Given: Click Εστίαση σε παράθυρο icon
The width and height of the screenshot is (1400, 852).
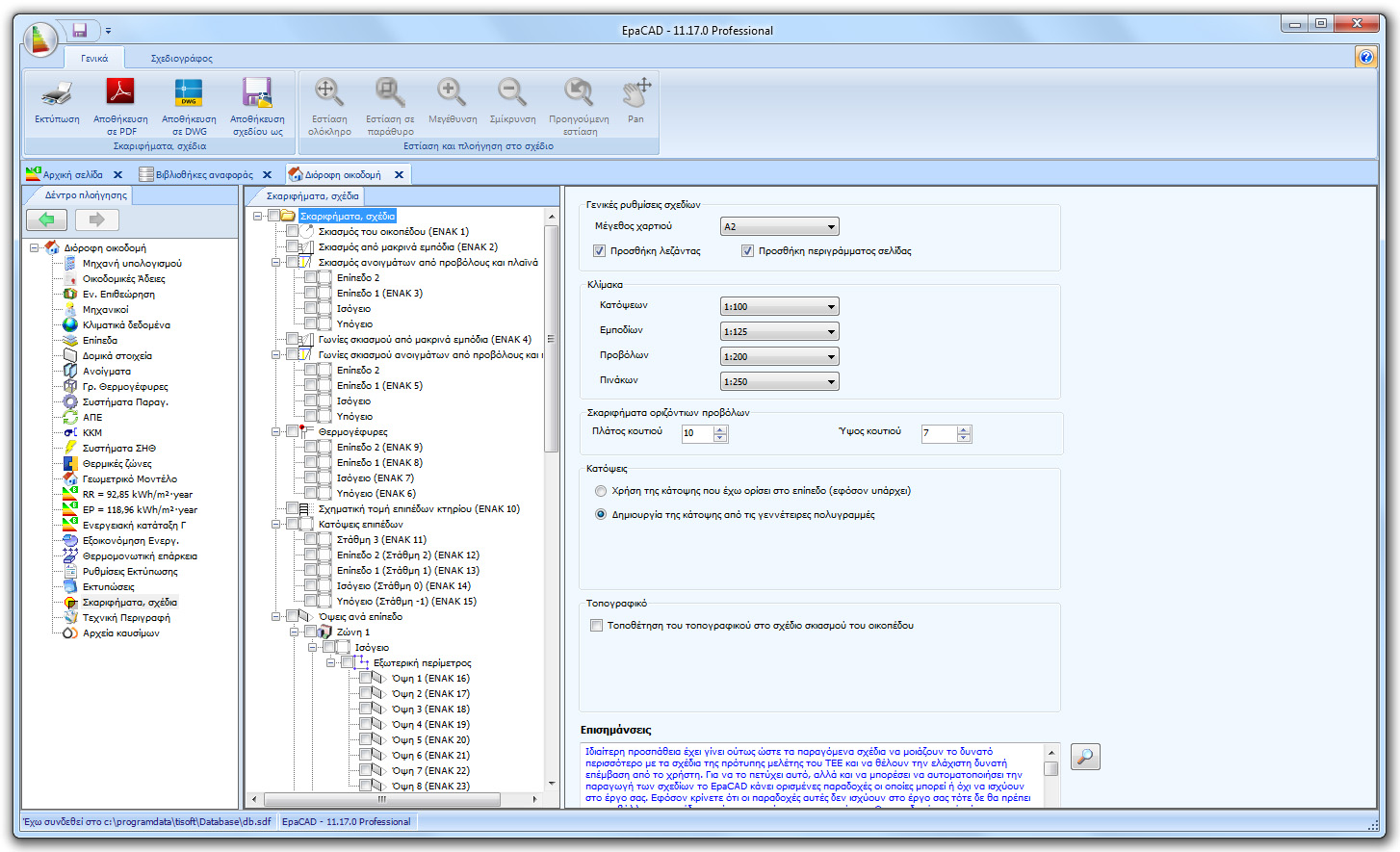Looking at the screenshot, I should pos(389,96).
